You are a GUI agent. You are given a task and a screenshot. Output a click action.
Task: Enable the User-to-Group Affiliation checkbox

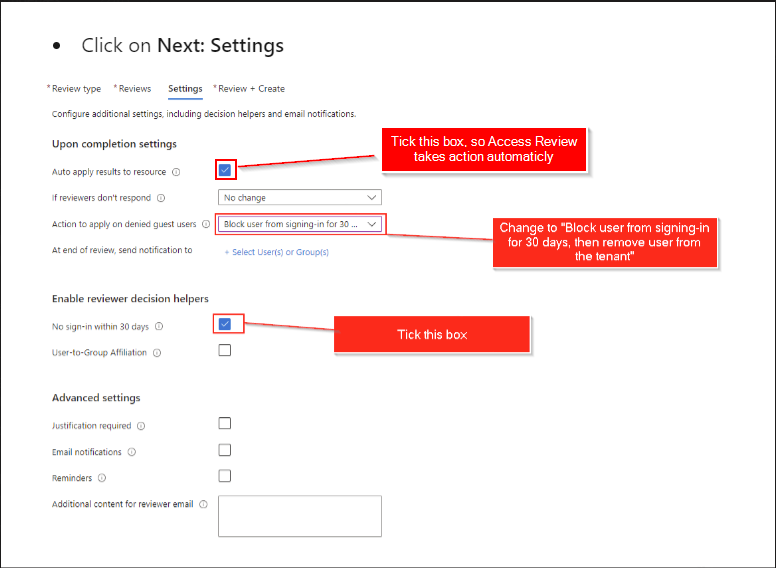click(225, 350)
